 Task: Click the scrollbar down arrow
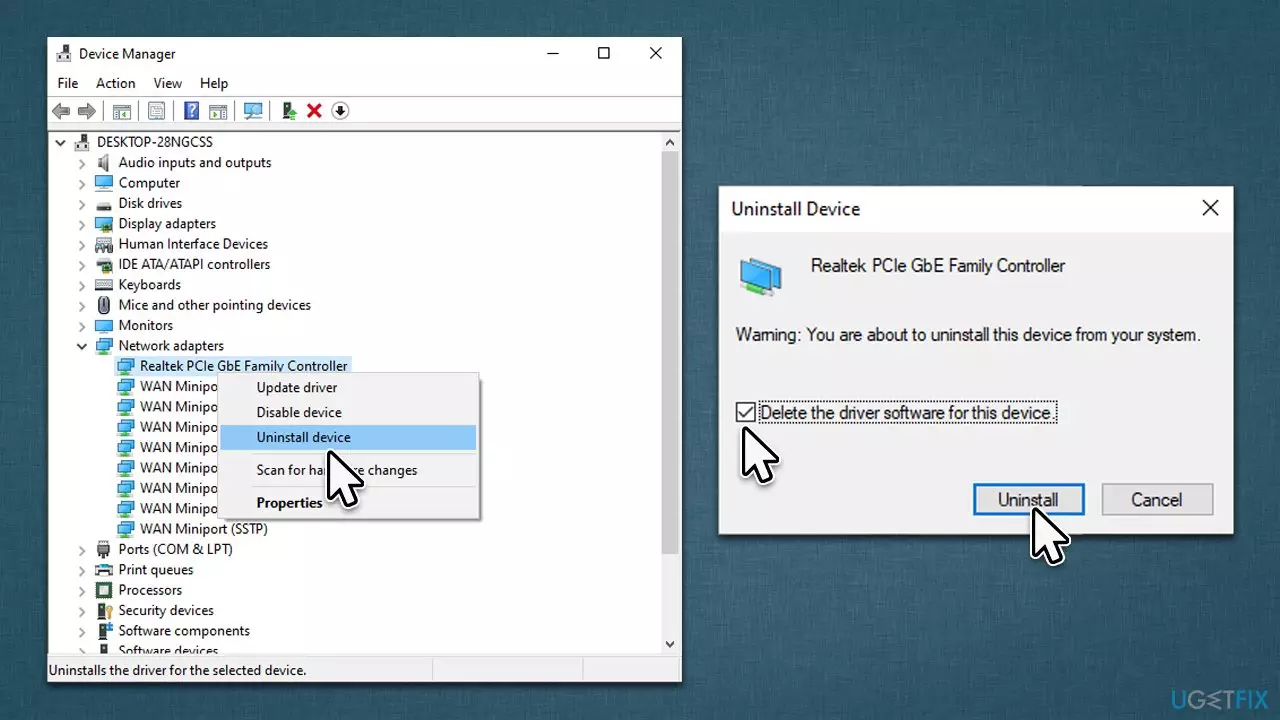click(671, 645)
